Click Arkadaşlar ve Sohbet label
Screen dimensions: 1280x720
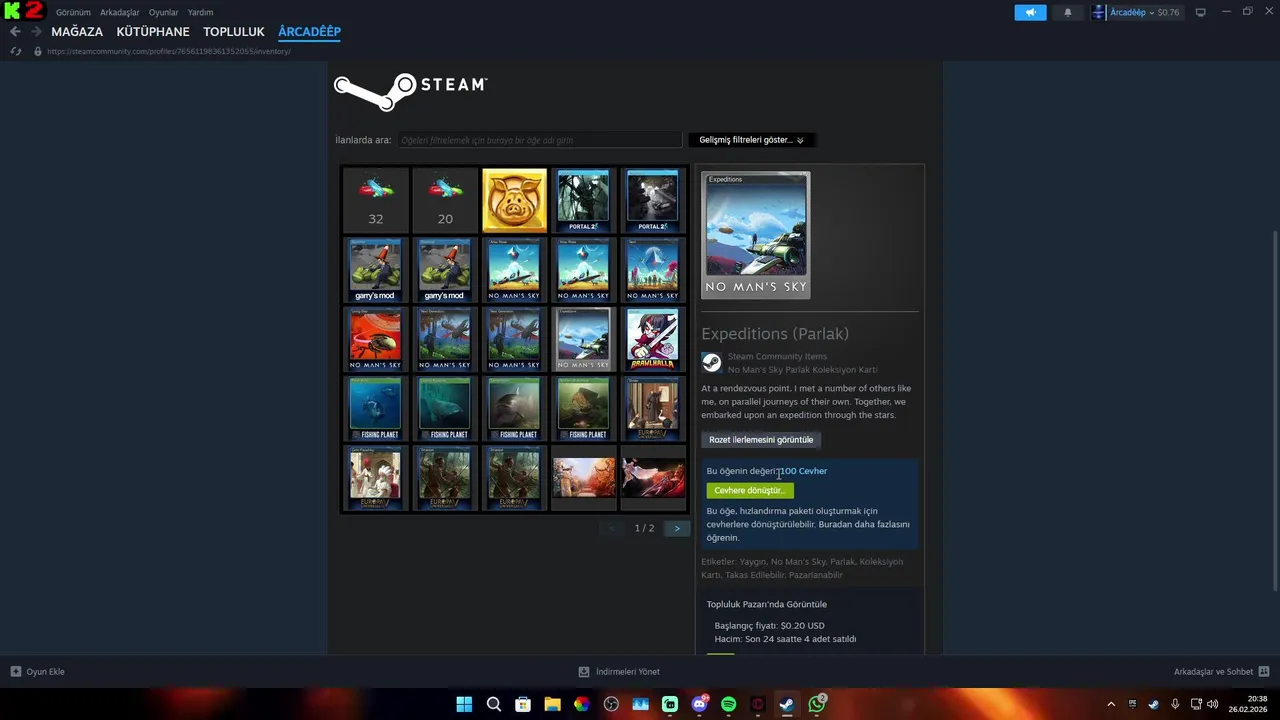click(1213, 672)
